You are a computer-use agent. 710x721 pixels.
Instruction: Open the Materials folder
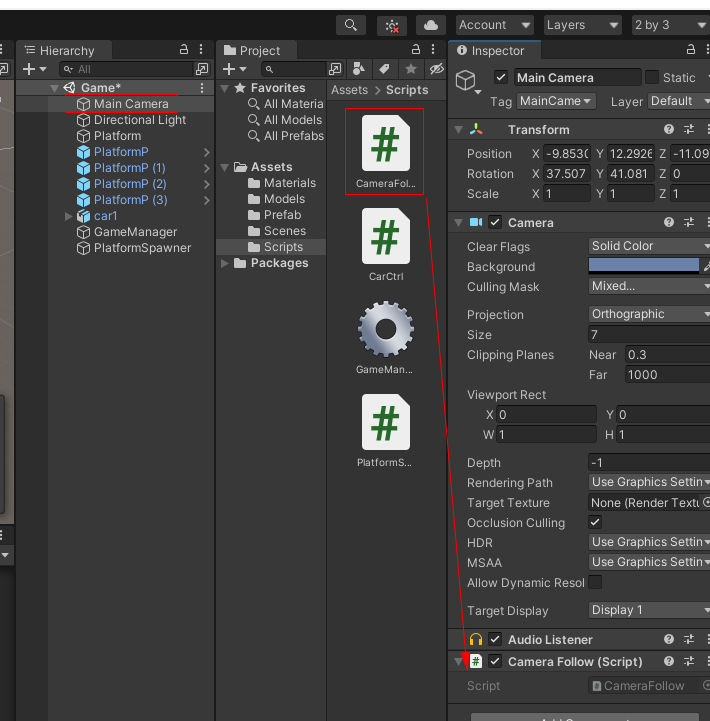282,183
